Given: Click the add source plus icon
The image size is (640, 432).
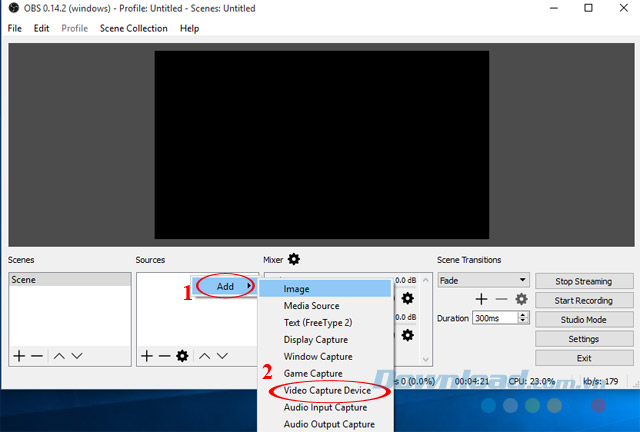Looking at the screenshot, I should 146,356.
